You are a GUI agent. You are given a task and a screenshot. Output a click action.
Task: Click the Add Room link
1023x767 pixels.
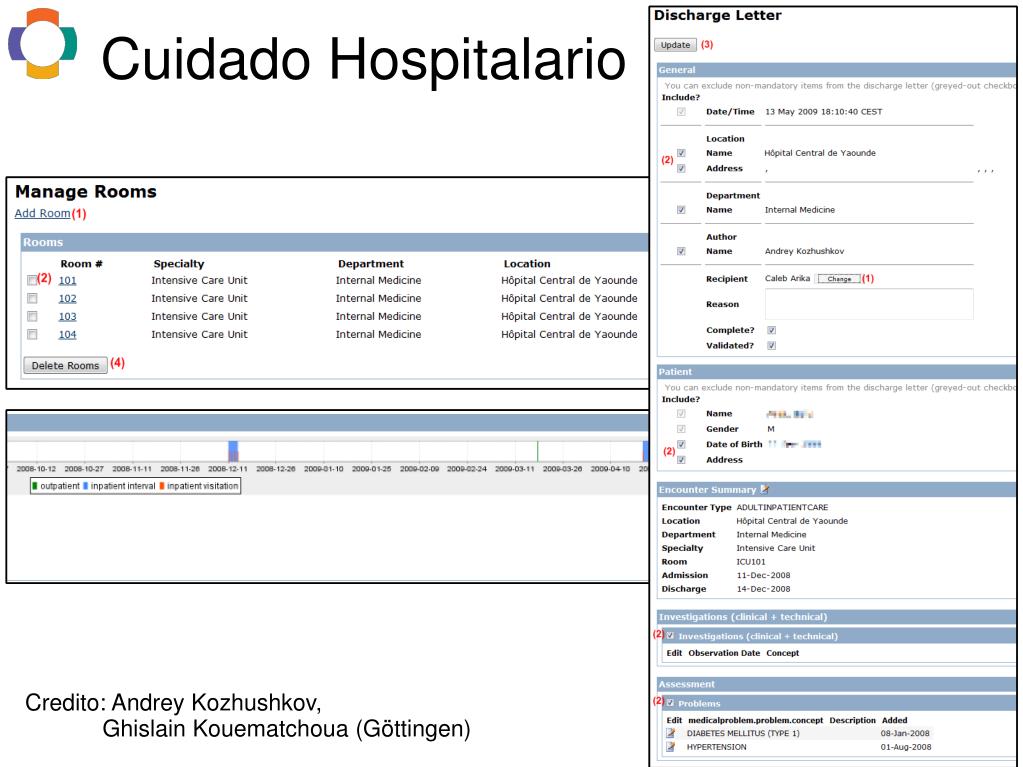tap(42, 213)
